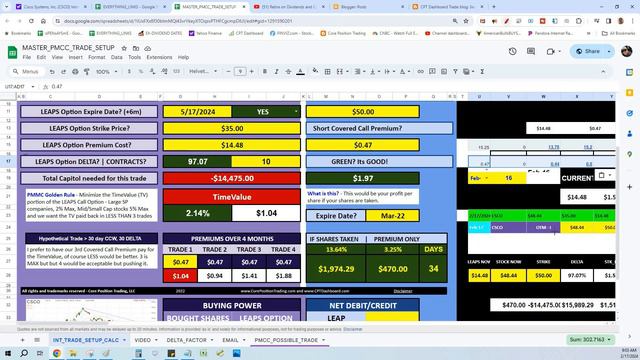This screenshot has height=360, width=640.
Task: Print the spreadsheet via printer icon
Action: click(75, 71)
